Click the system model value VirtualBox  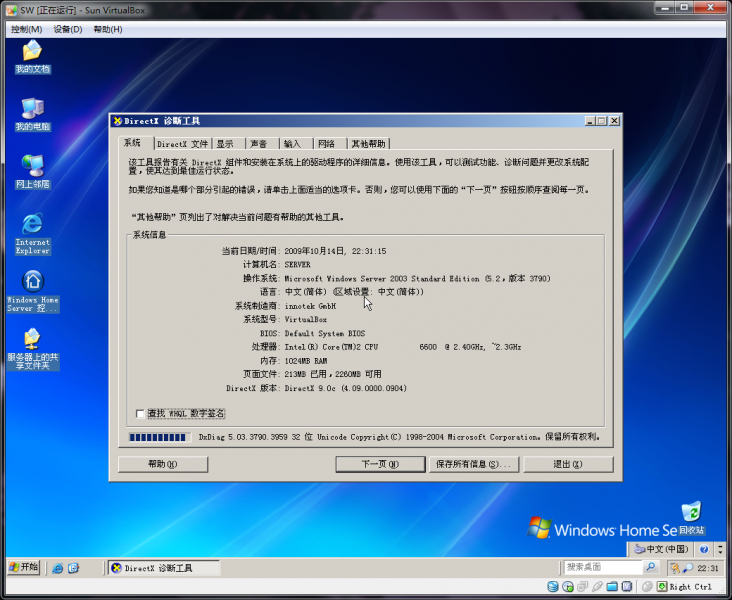coord(306,320)
